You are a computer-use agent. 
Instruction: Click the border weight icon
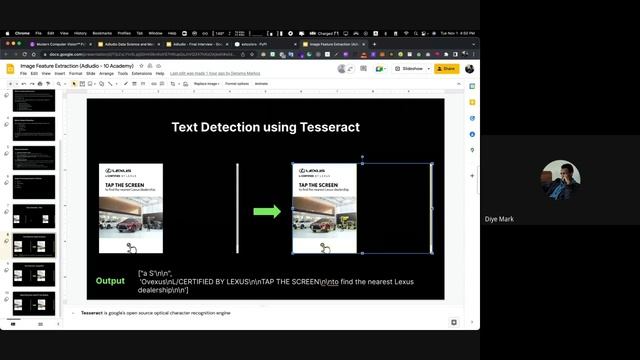[134, 84]
